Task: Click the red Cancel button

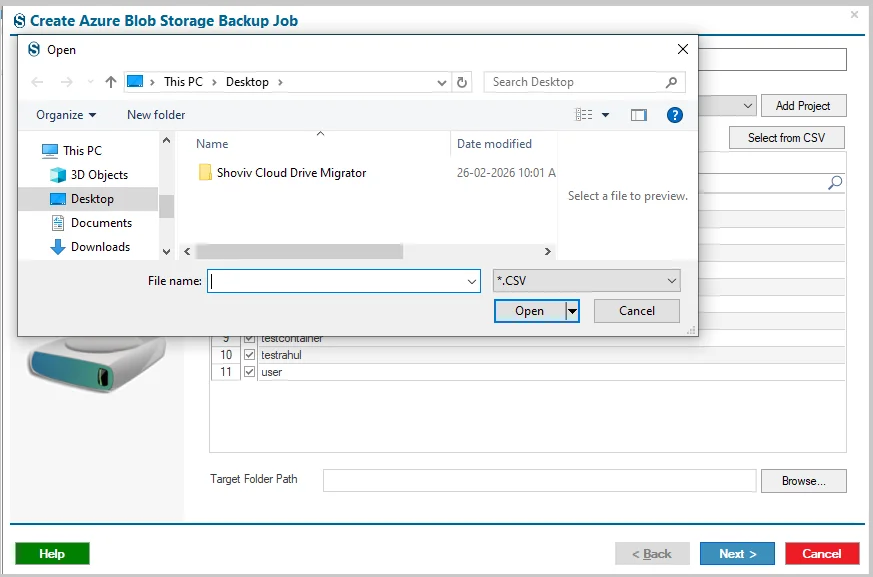Action: click(822, 554)
